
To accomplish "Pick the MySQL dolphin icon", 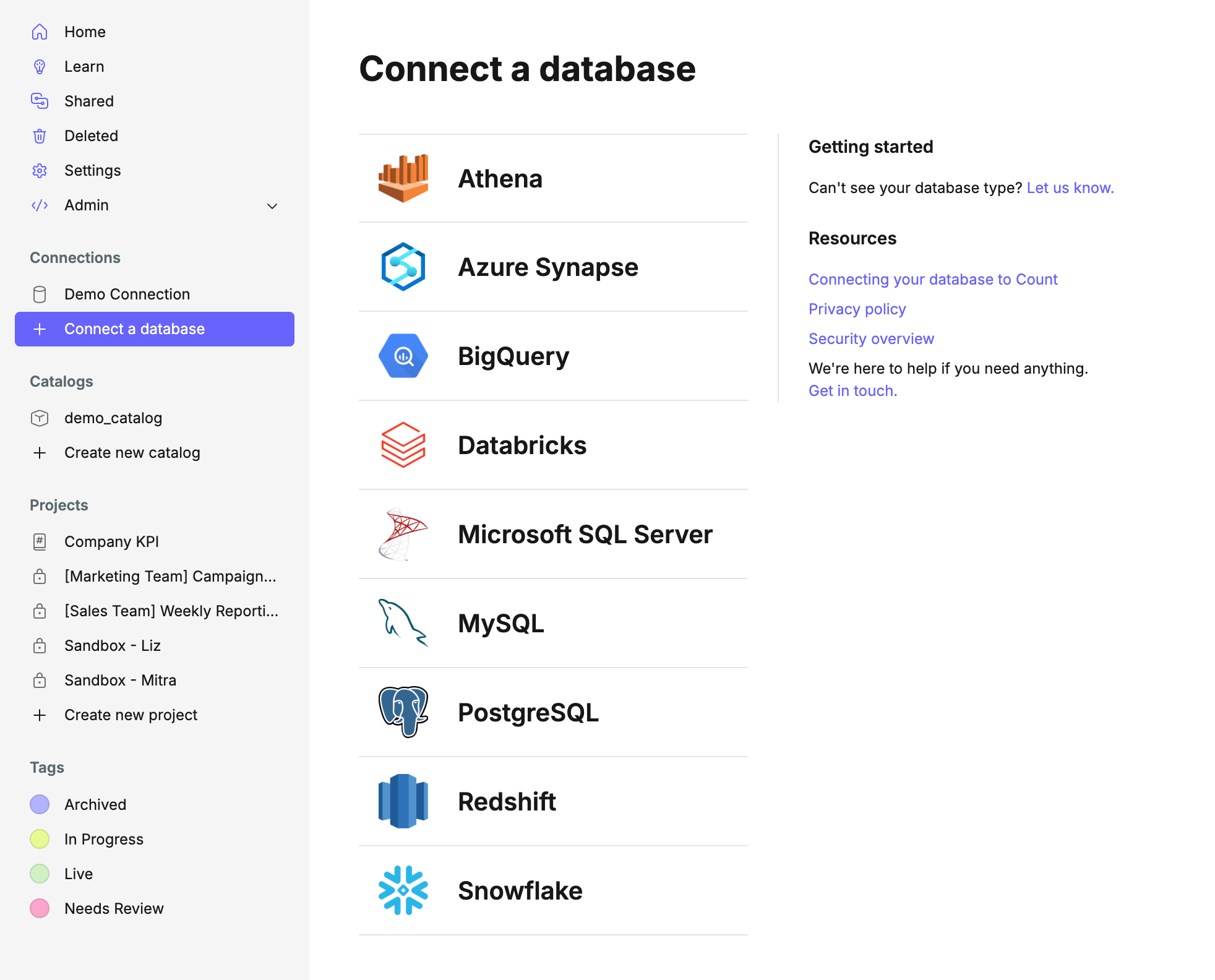I will tap(403, 623).
